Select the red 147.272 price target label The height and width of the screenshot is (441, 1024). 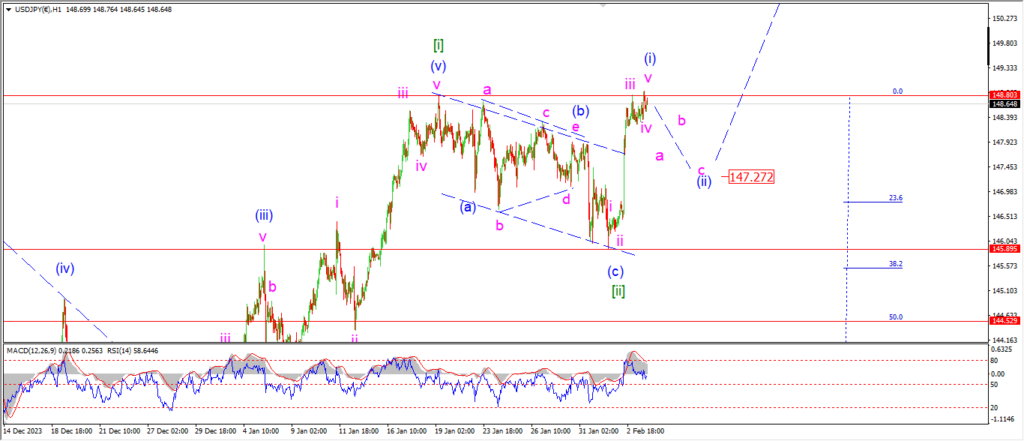(752, 176)
